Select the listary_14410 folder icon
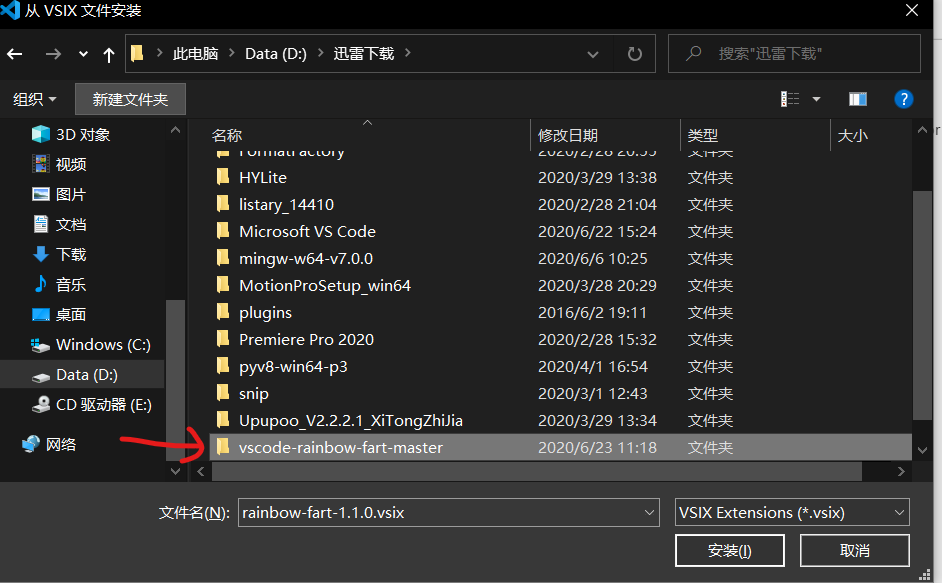The width and height of the screenshot is (942, 583). (223, 204)
